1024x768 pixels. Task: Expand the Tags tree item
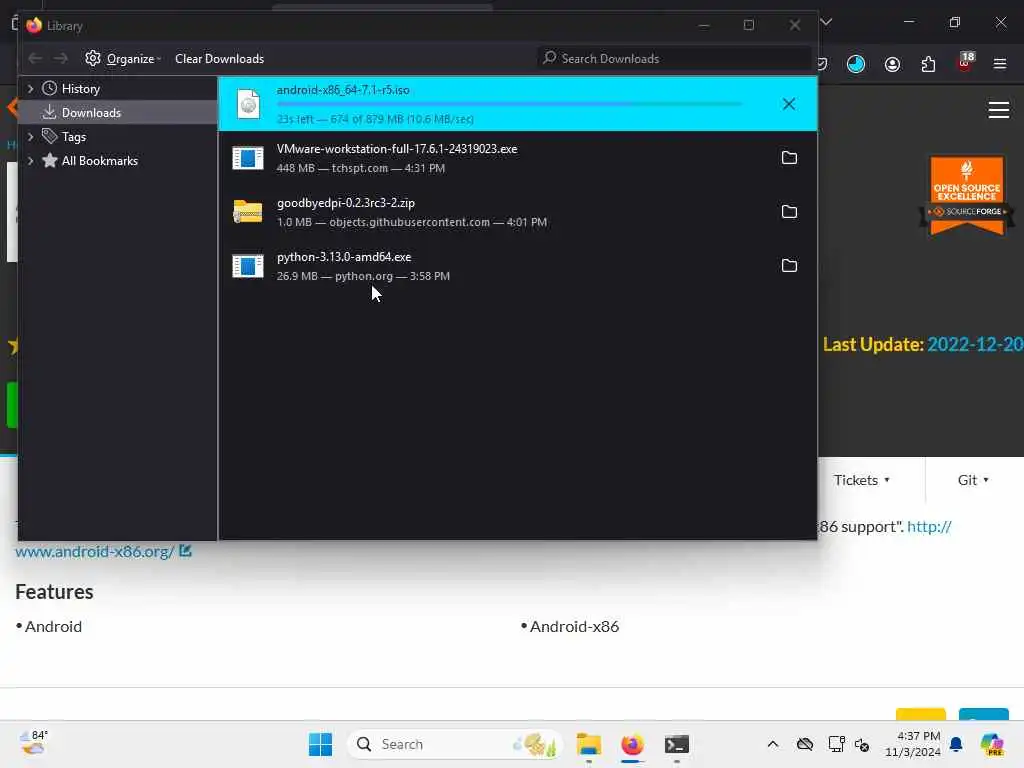click(x=30, y=136)
